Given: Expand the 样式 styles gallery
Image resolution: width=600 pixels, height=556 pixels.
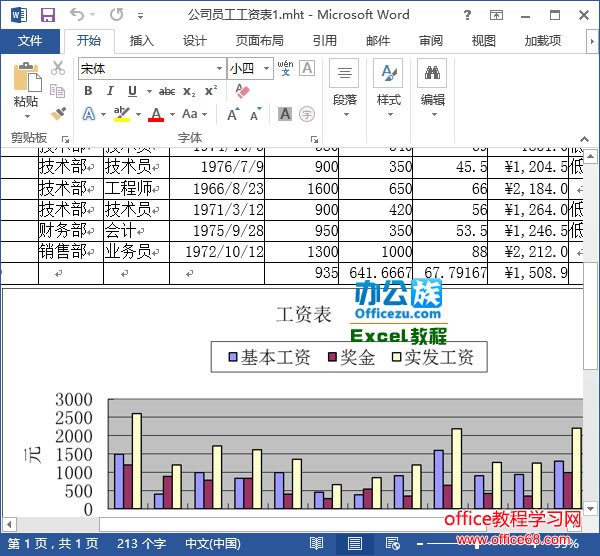Looking at the screenshot, I should (388, 84).
